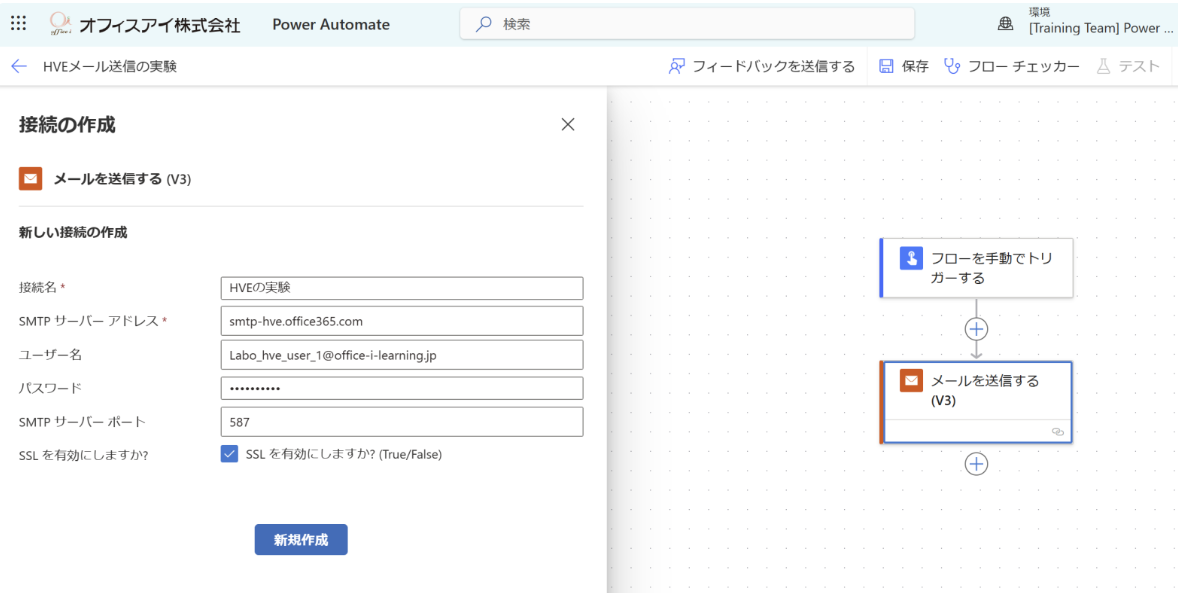Click the SSL を有効にしますか? field label
The height and width of the screenshot is (593, 1178).
tap(83, 455)
